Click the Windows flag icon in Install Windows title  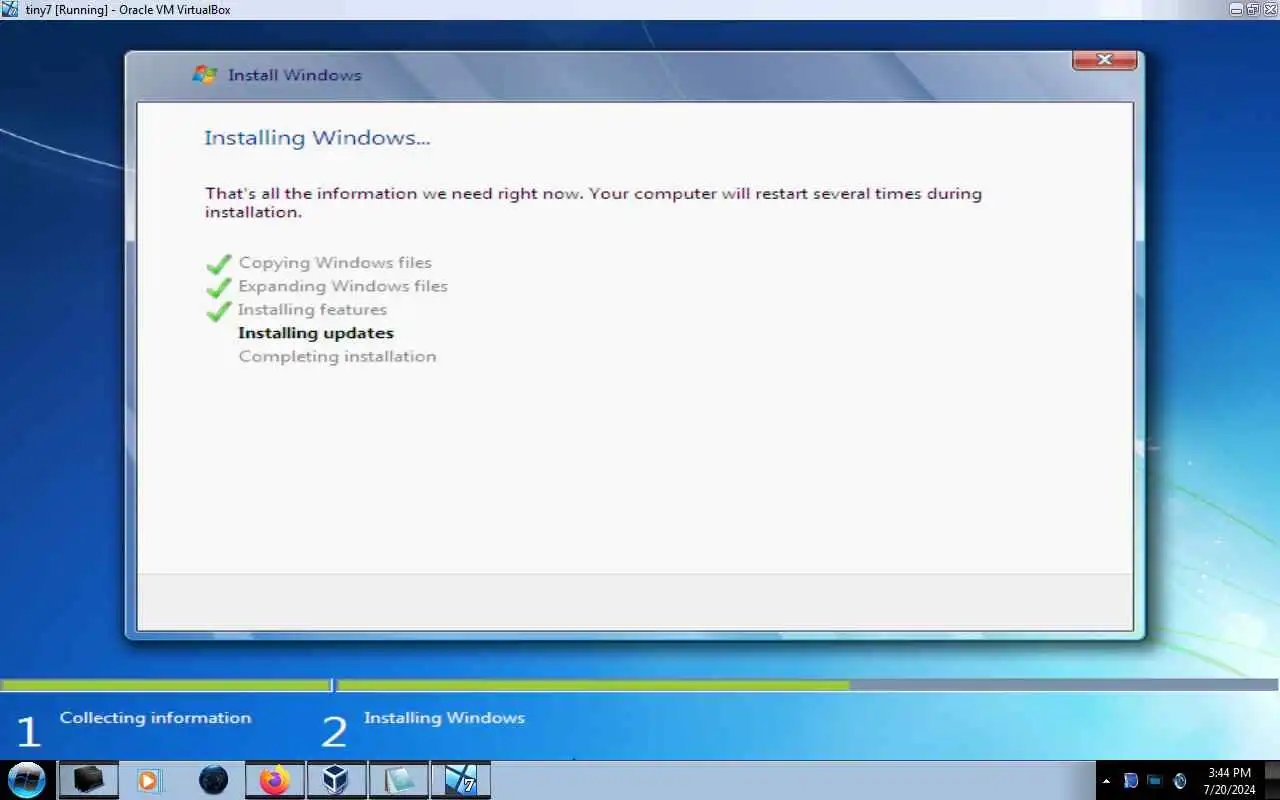tap(205, 75)
